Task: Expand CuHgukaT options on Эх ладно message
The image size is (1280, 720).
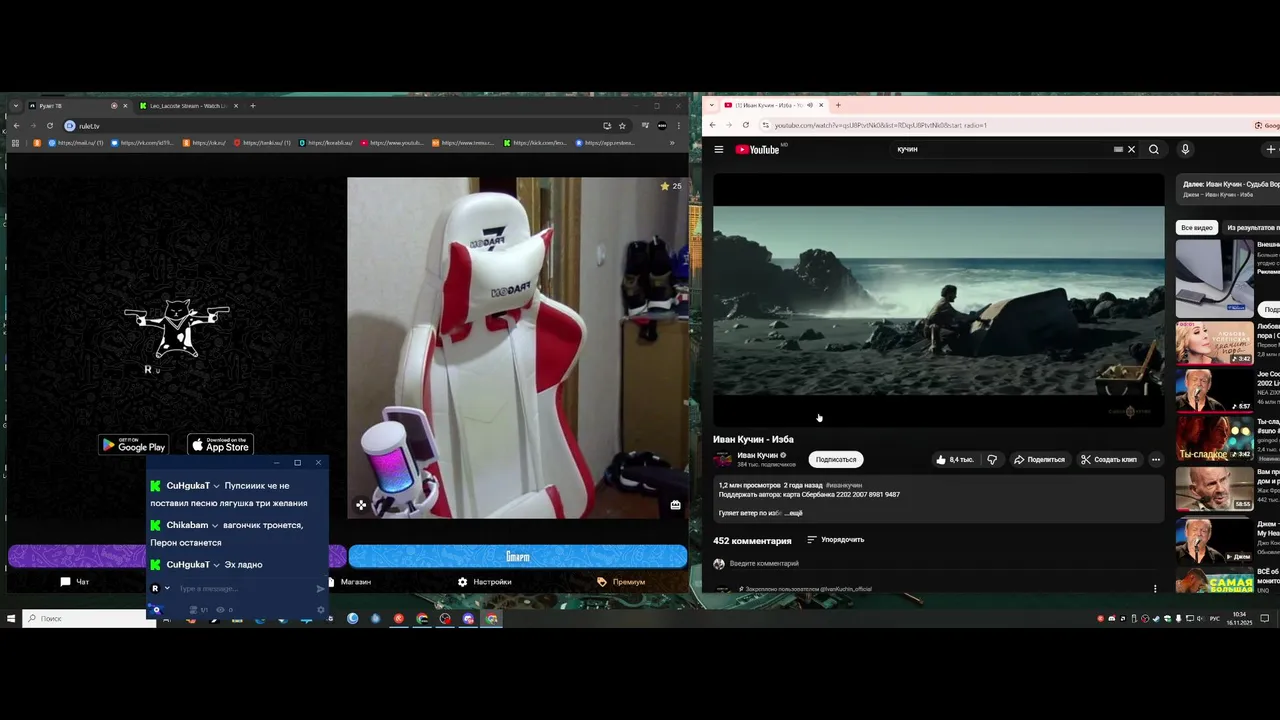Action: pos(217,565)
